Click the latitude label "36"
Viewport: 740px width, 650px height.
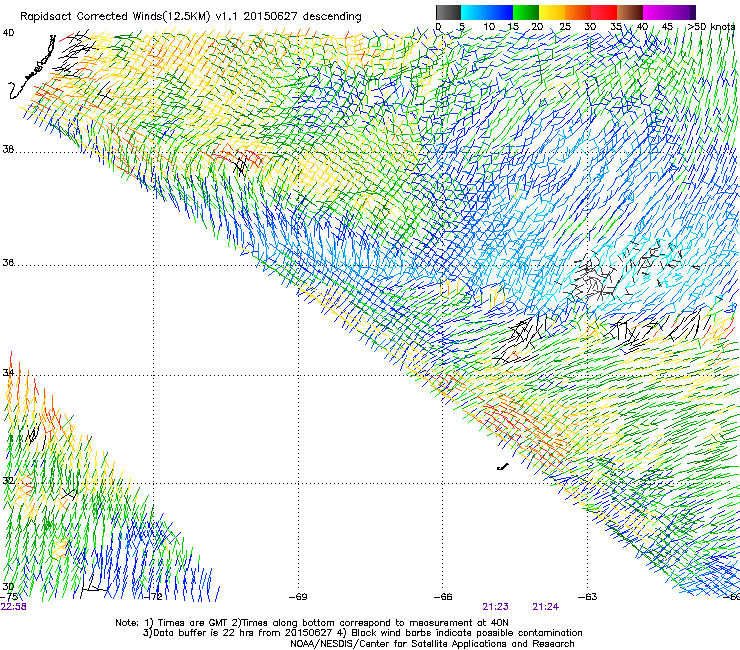coord(8,262)
